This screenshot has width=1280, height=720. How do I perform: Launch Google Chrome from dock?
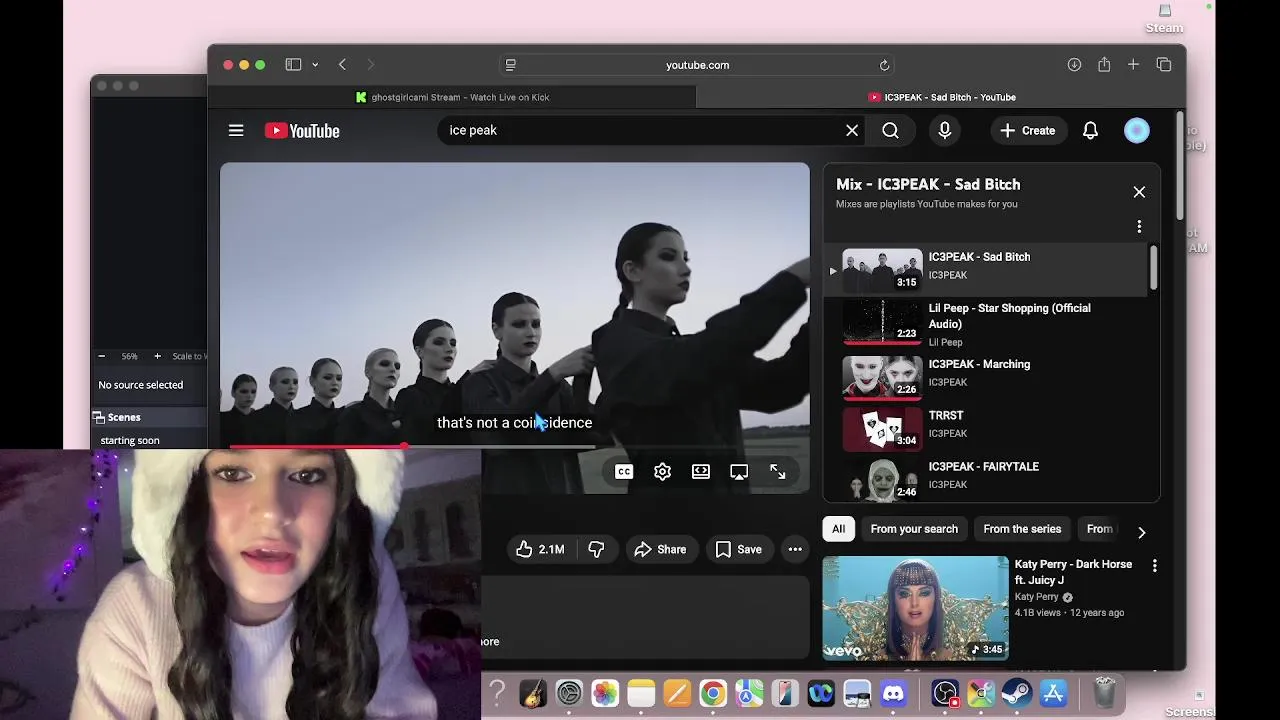tap(713, 692)
